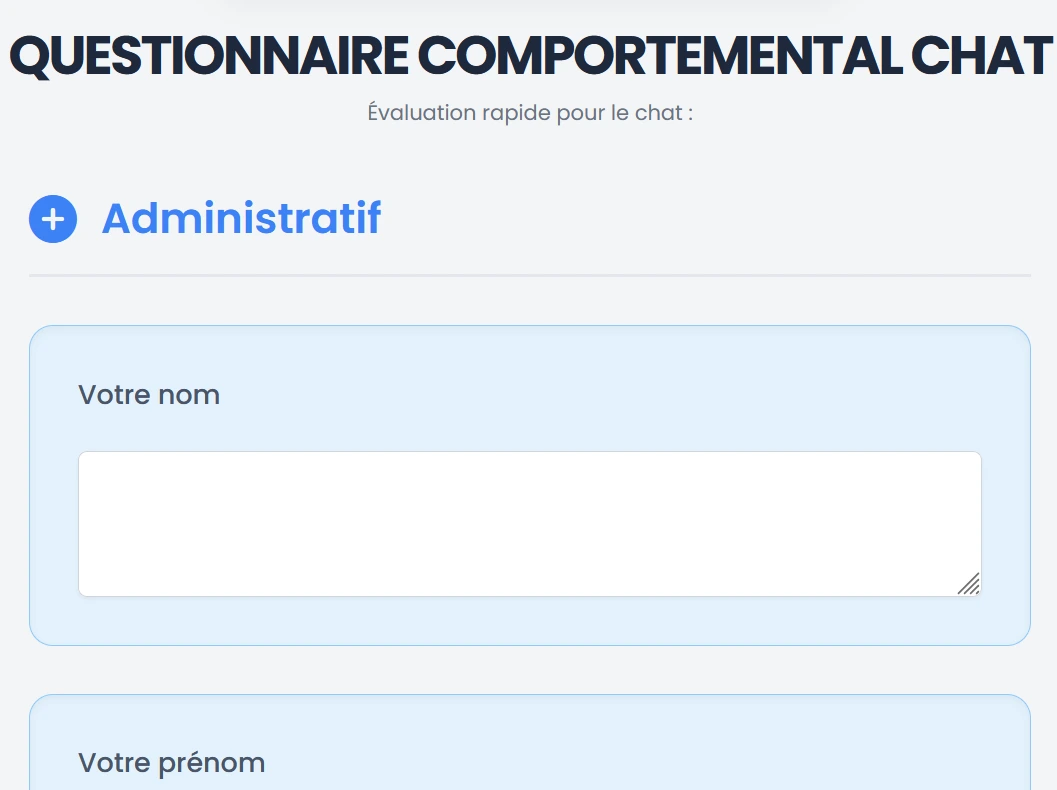Click the word "nom" in the first label

(x=192, y=395)
